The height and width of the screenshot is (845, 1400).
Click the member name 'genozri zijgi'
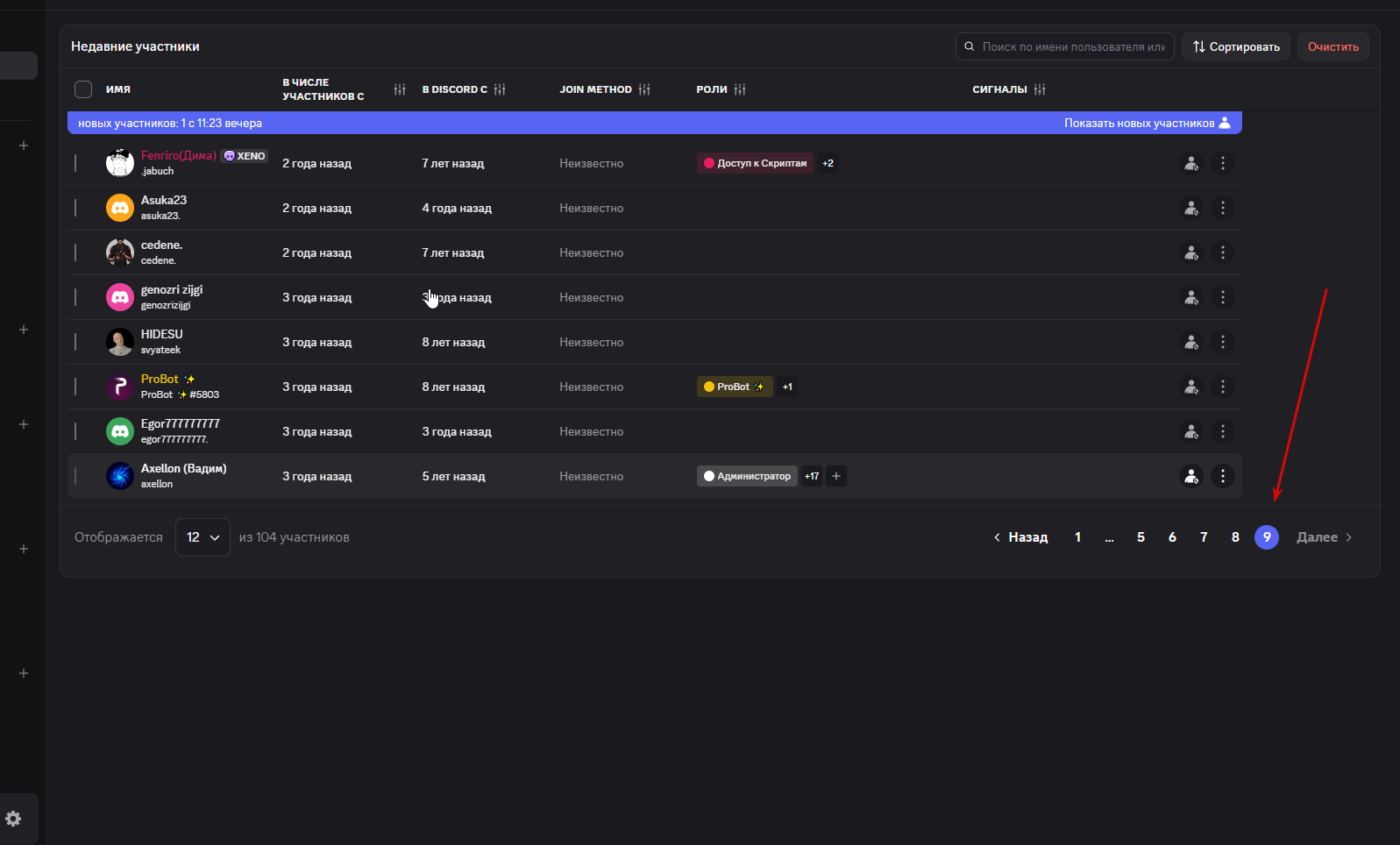pos(172,289)
